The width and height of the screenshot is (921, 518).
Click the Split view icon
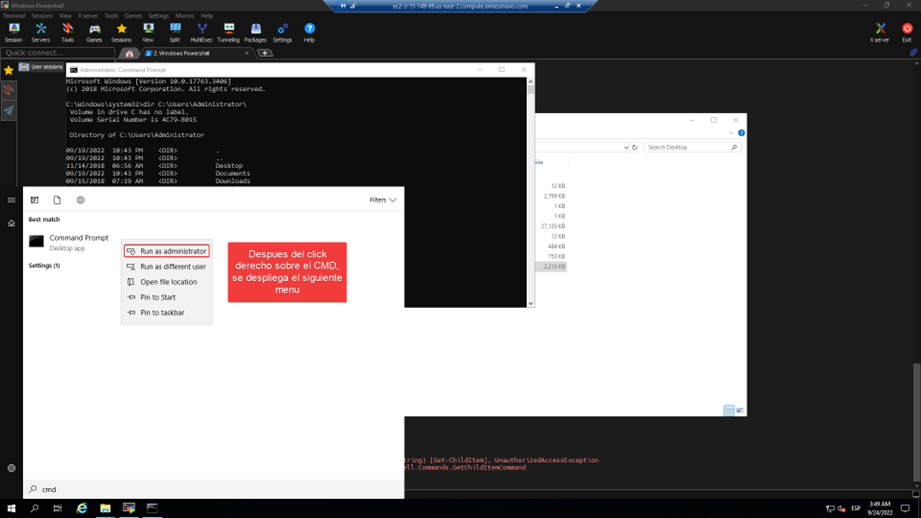[x=175, y=33]
